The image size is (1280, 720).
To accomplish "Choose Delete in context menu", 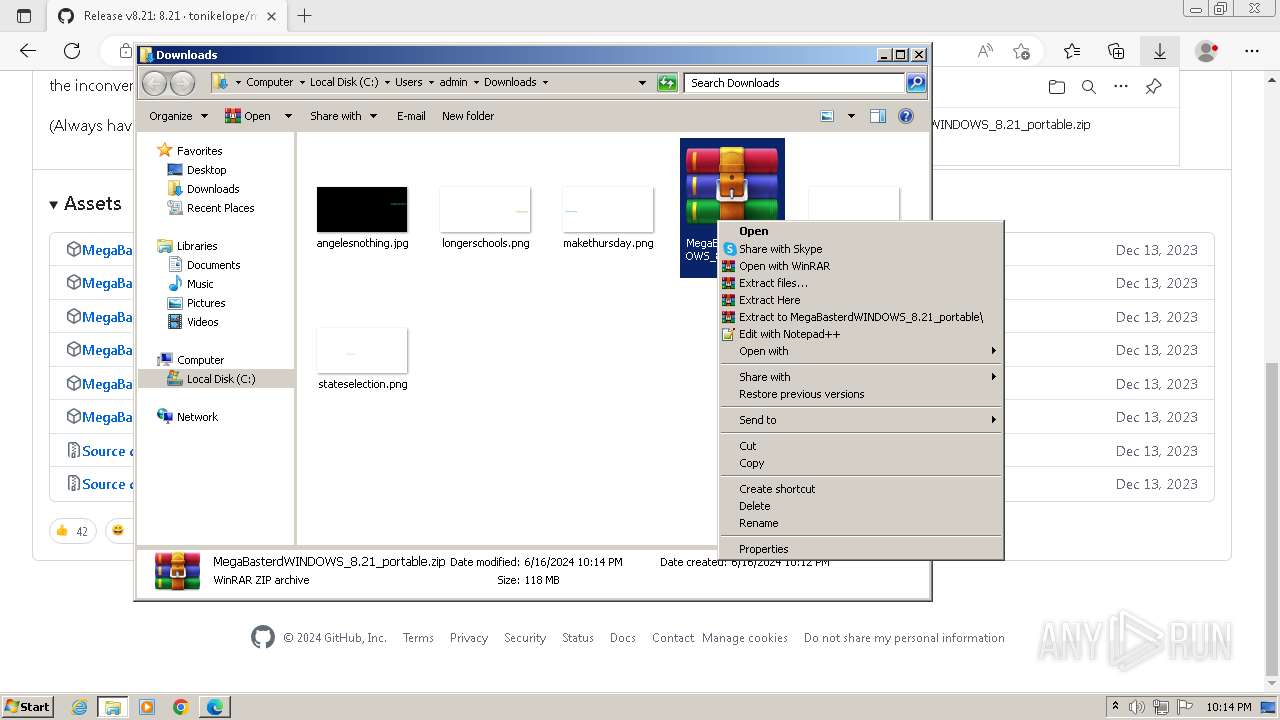I will 861,506.
